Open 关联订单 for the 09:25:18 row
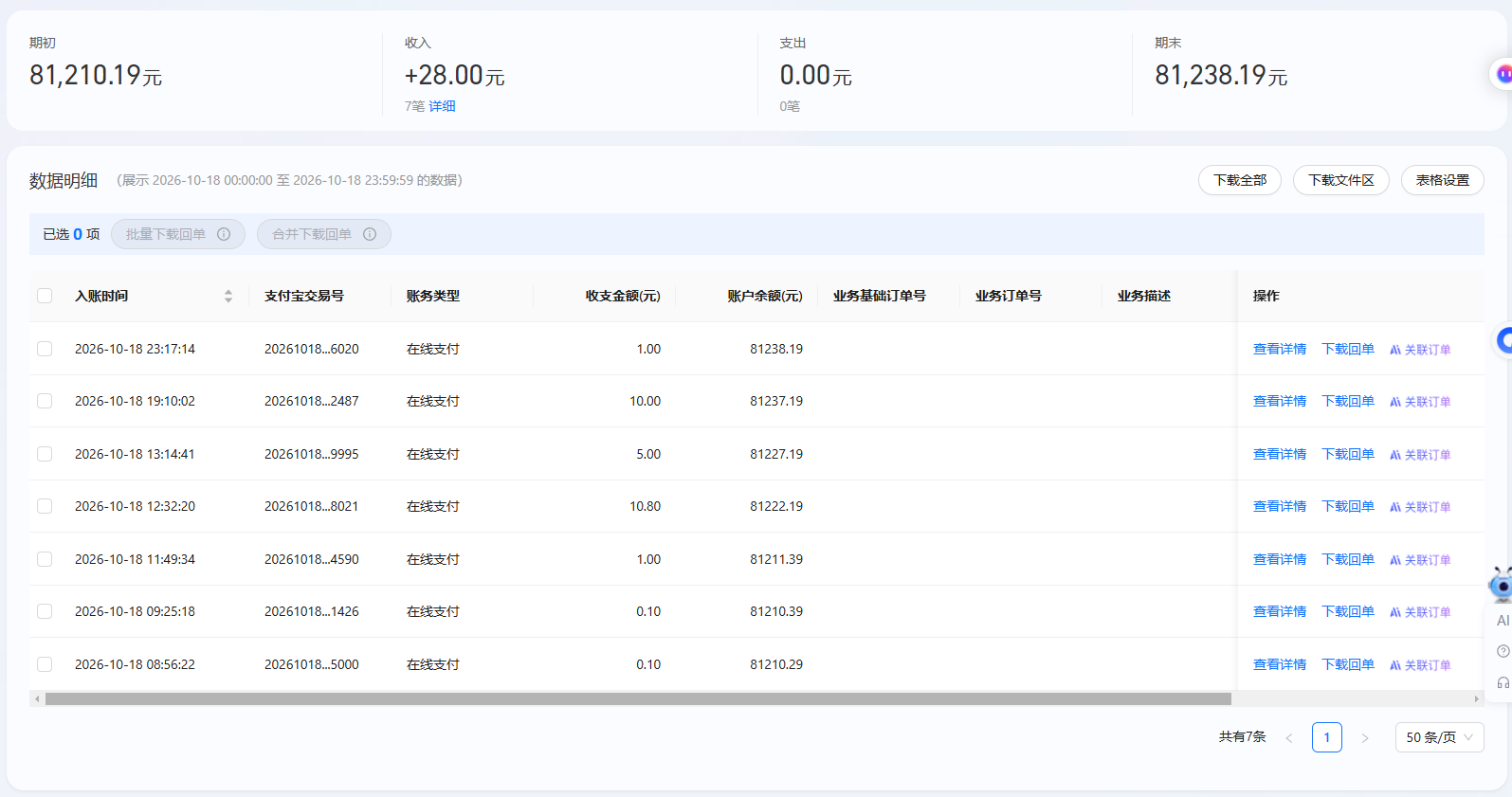 tap(1420, 612)
